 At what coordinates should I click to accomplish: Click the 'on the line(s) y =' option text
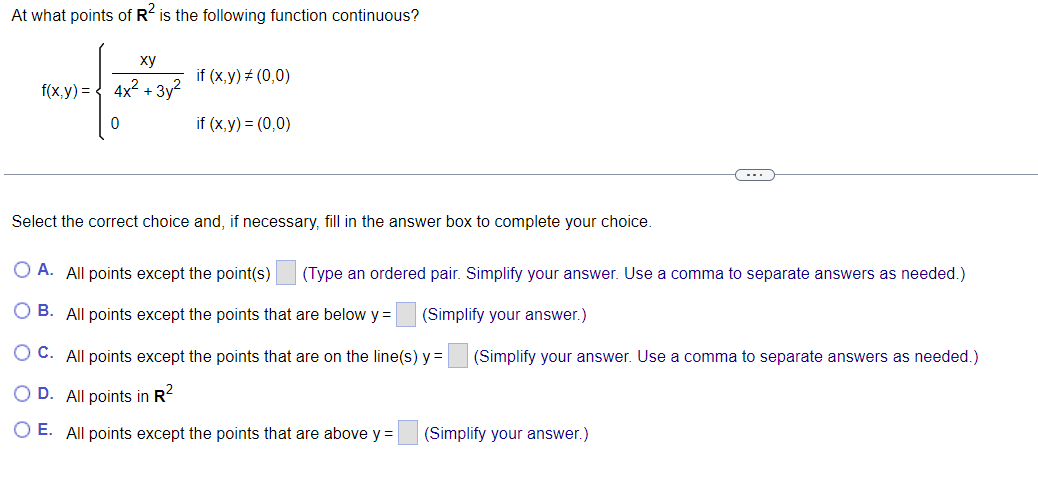point(383,357)
